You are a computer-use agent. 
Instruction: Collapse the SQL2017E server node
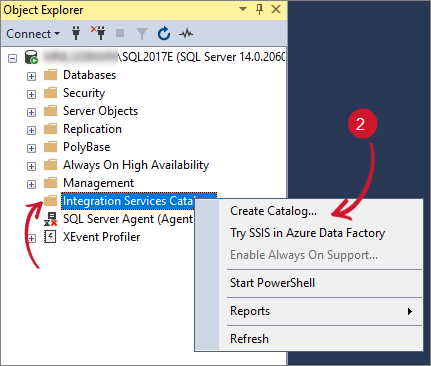[x=12, y=59]
